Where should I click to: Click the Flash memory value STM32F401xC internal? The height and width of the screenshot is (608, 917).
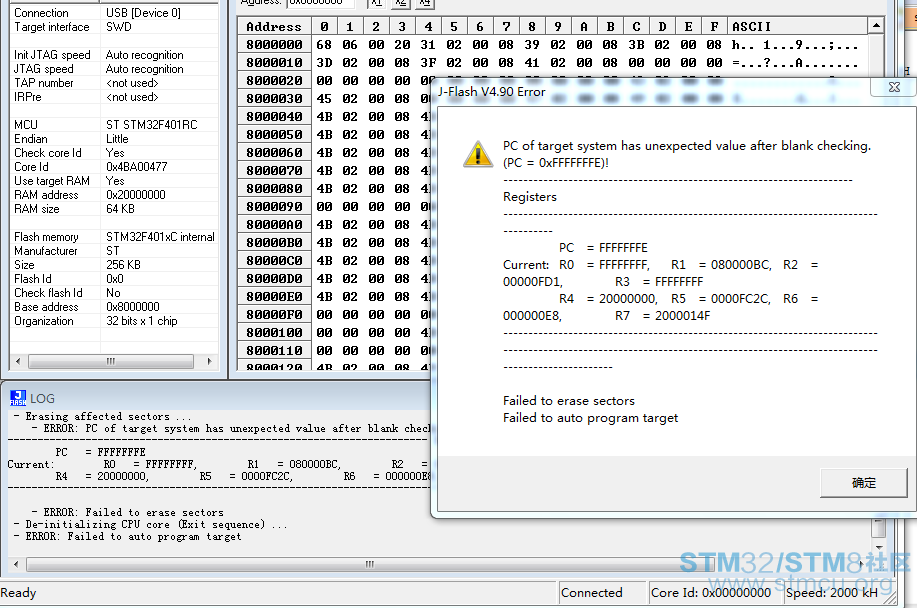[160, 237]
